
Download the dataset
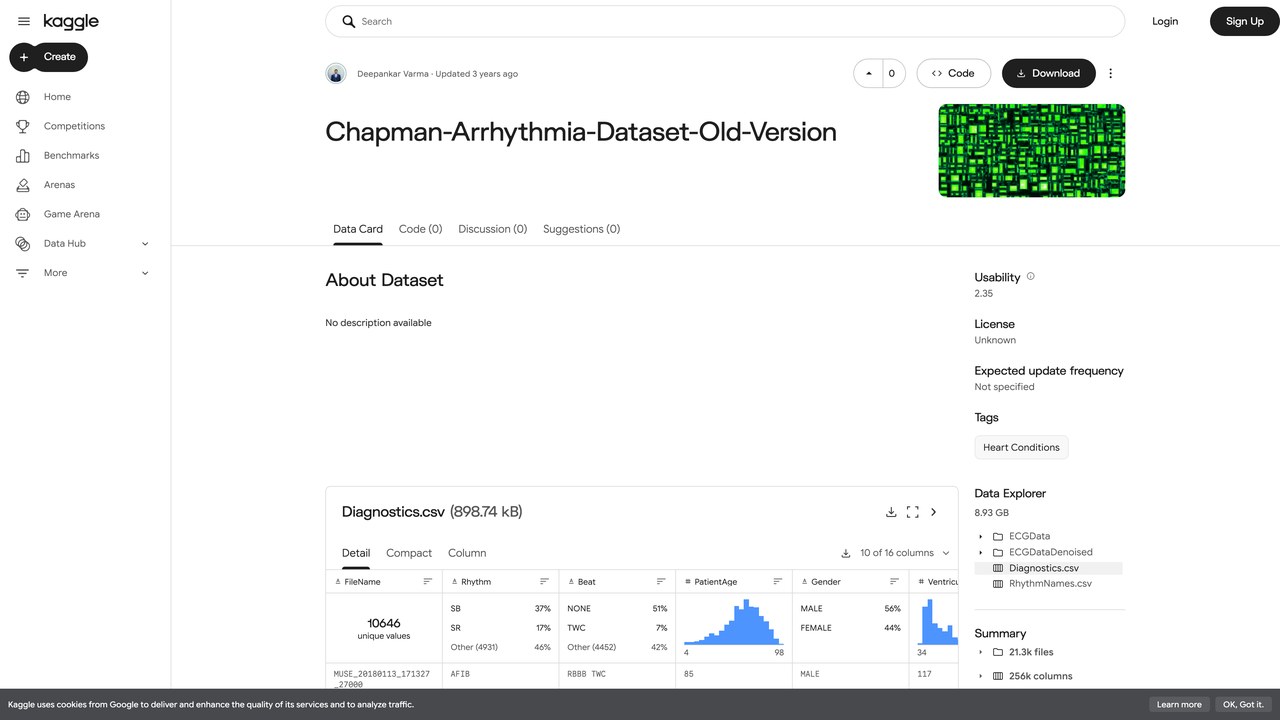tap(1048, 73)
